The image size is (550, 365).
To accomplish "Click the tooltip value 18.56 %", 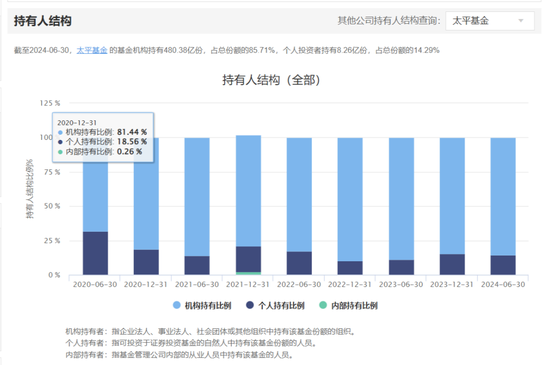I will pyautogui.click(x=132, y=142).
